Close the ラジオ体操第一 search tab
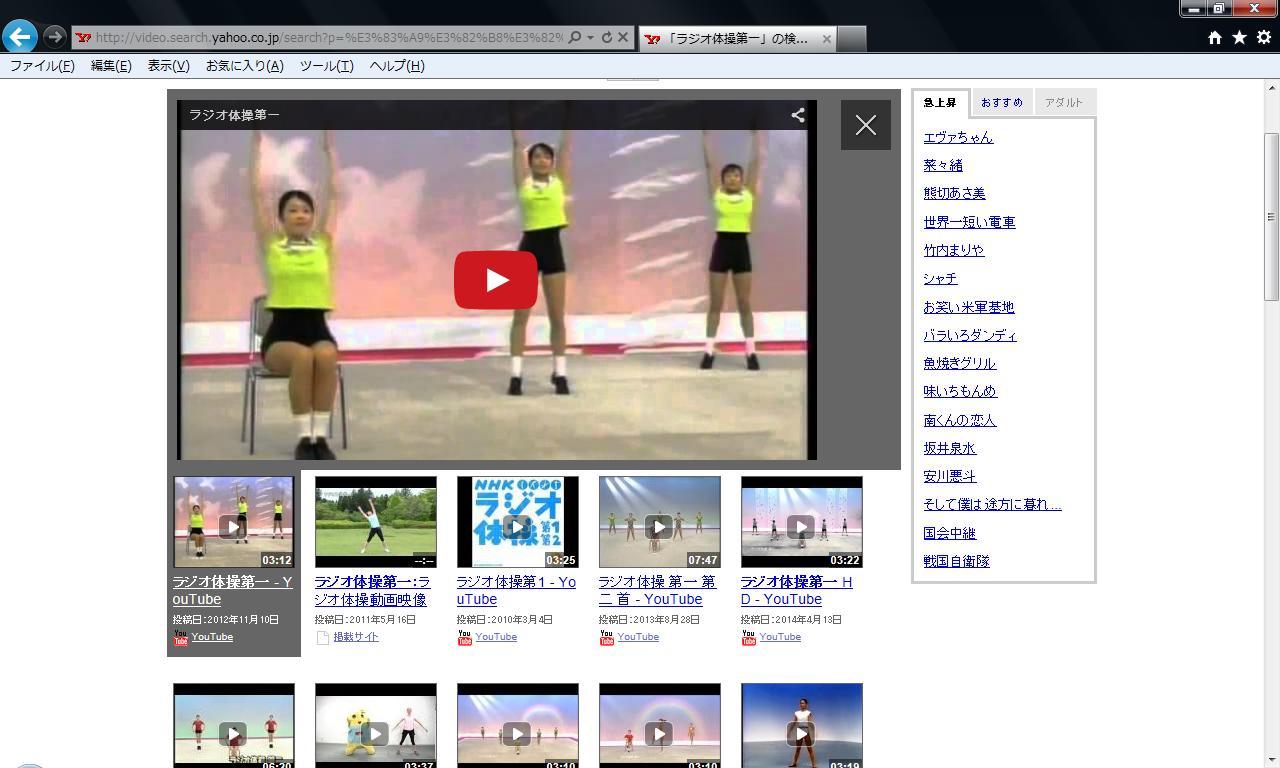The image size is (1280, 768). [x=826, y=39]
